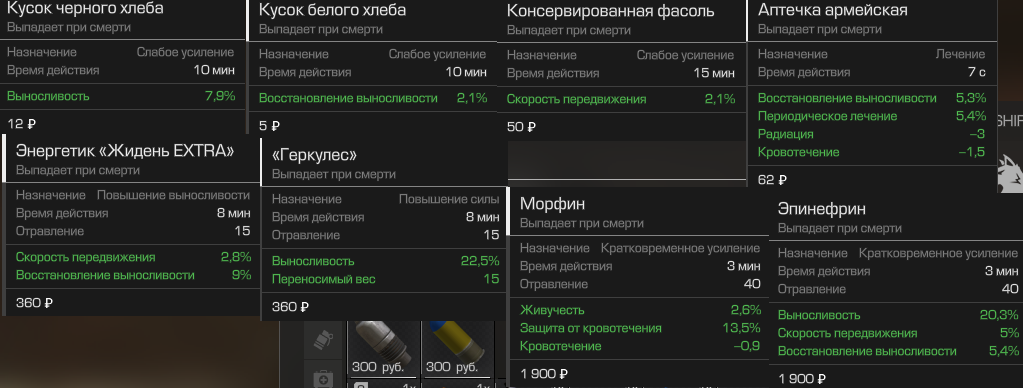Click the 1 900 ₽ price under Морфин
This screenshot has height=388, width=1023.
544,374
